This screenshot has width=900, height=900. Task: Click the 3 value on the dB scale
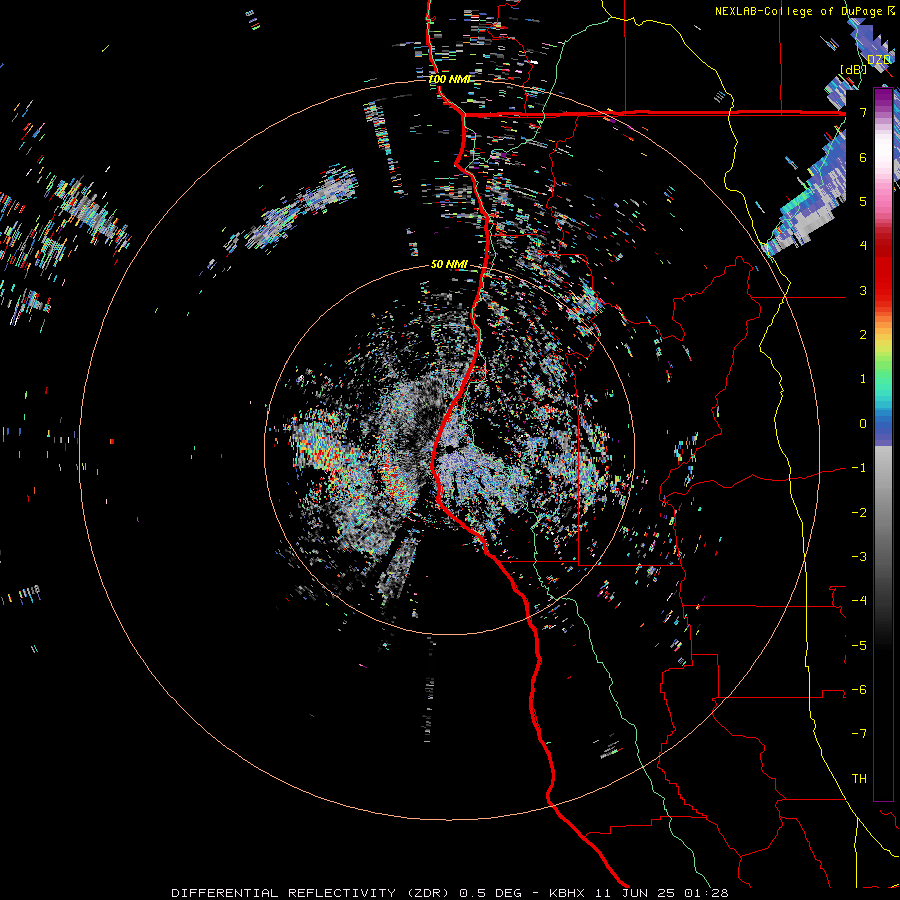tap(863, 290)
